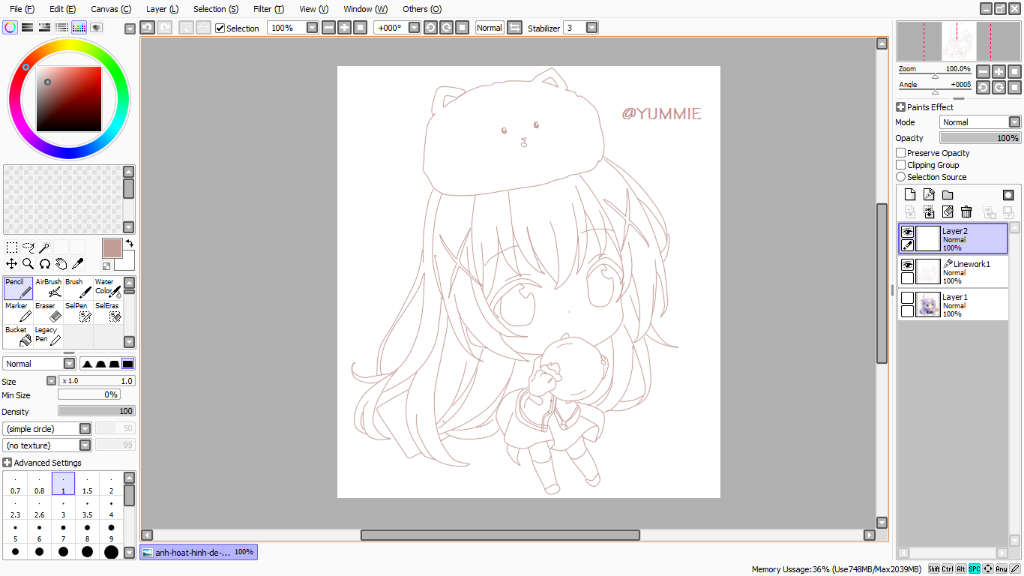Screen dimensions: 1024x576
Task: Merge the selected layer down
Action: tap(929, 212)
